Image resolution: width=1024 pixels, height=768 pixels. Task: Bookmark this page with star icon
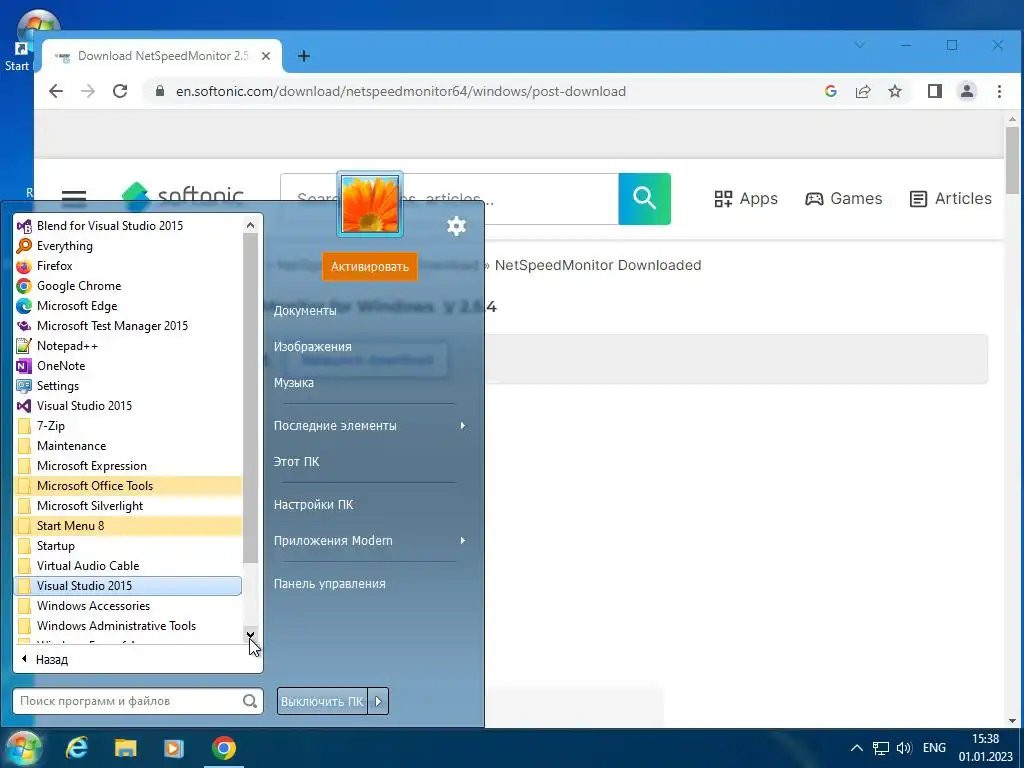(895, 91)
